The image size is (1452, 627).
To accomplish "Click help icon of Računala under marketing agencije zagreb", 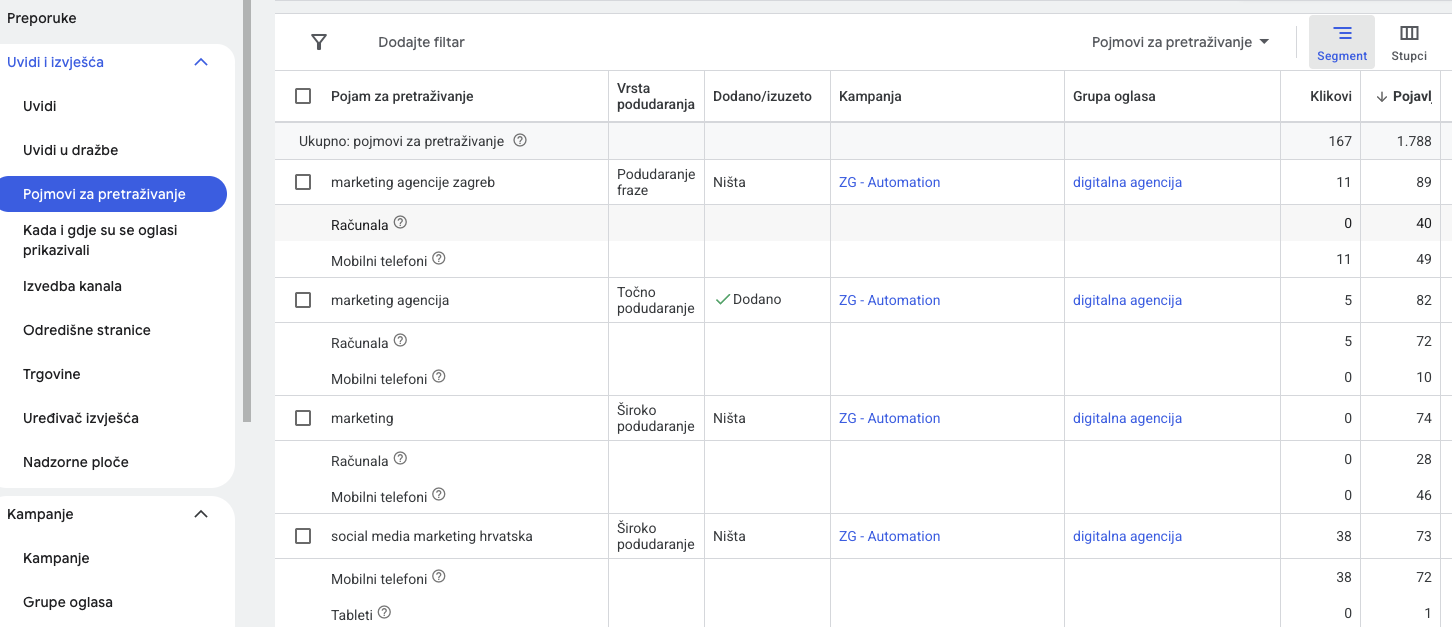I will coord(400,223).
